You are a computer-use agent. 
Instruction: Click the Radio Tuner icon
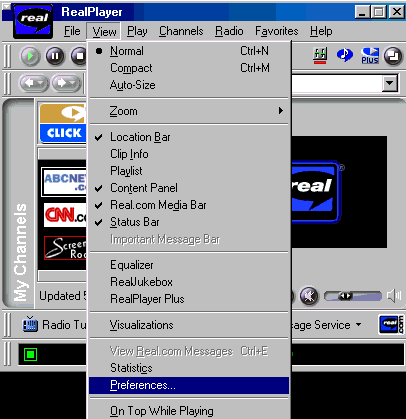point(30,324)
